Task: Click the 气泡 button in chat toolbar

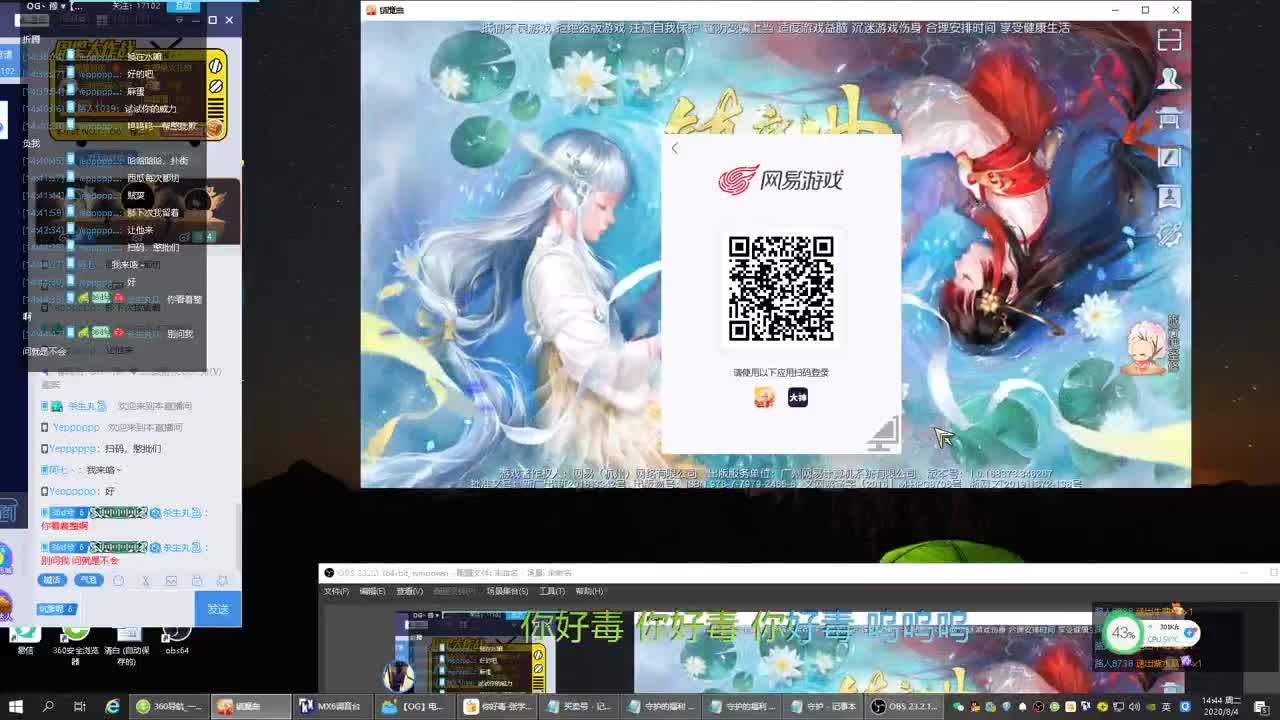Action: coord(89,580)
